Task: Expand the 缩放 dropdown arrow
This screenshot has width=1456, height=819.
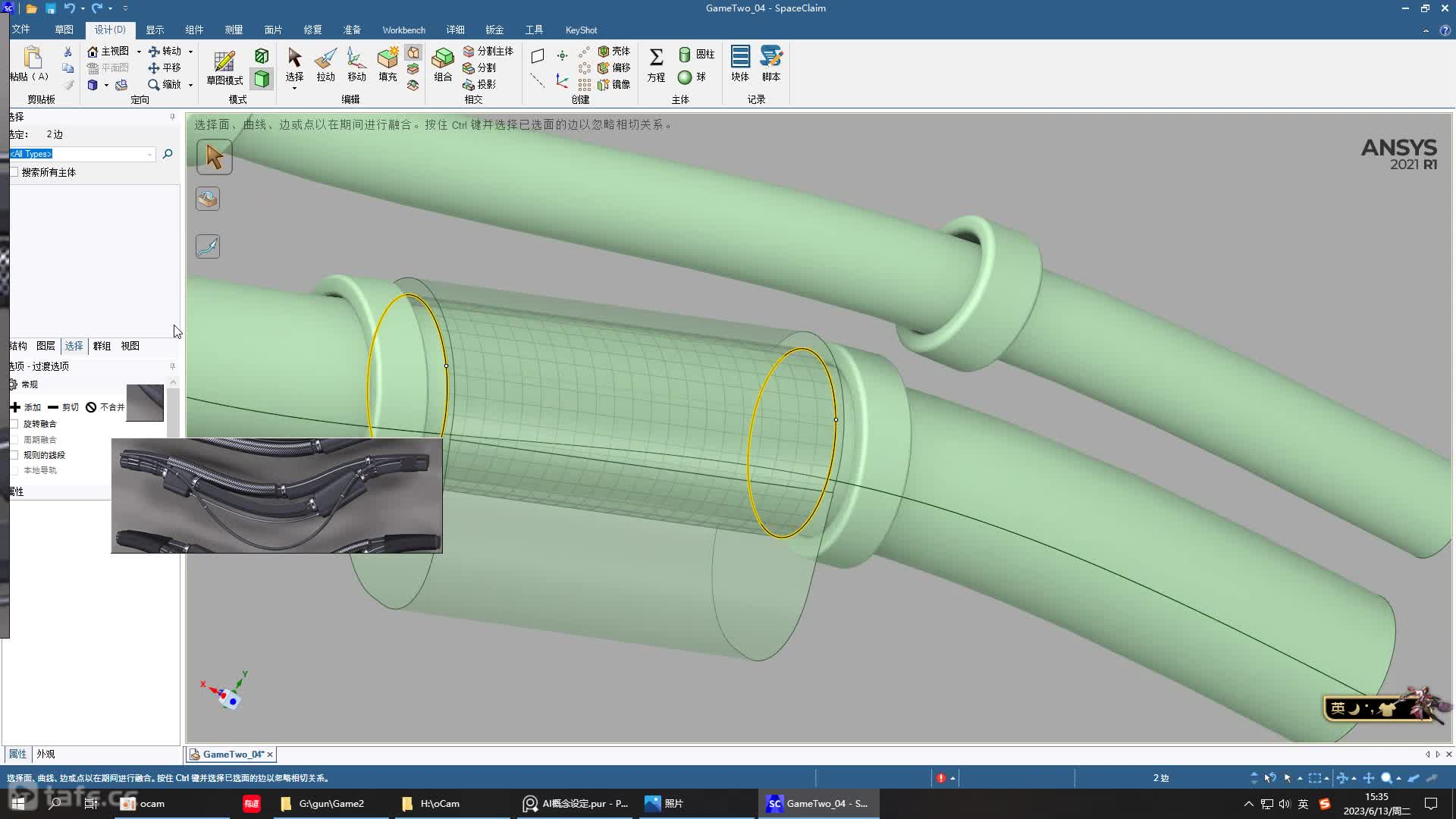Action: 190,85
